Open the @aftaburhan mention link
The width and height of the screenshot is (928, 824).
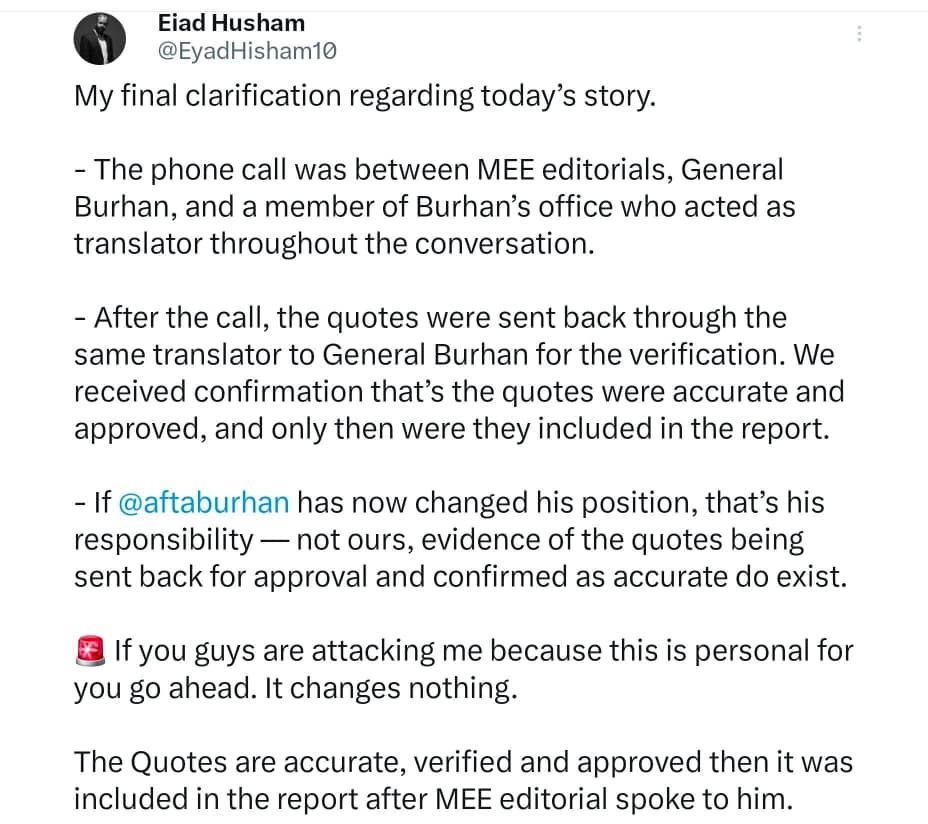(x=204, y=503)
